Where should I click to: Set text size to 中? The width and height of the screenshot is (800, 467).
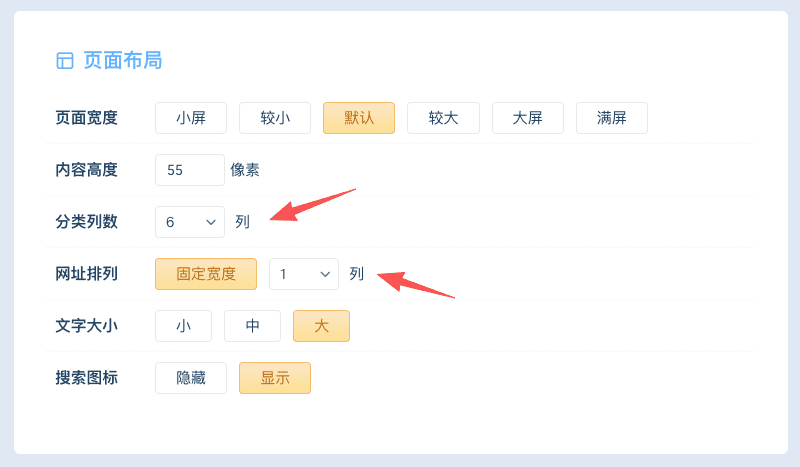tap(252, 326)
